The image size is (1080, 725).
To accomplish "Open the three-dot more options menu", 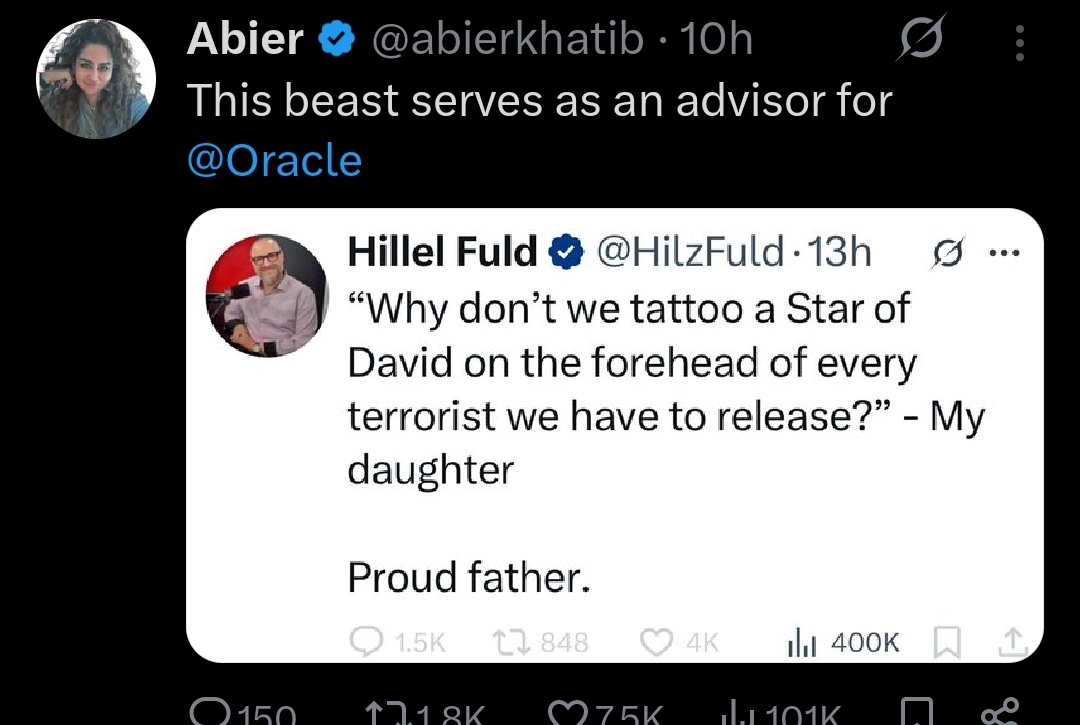I will [1019, 42].
